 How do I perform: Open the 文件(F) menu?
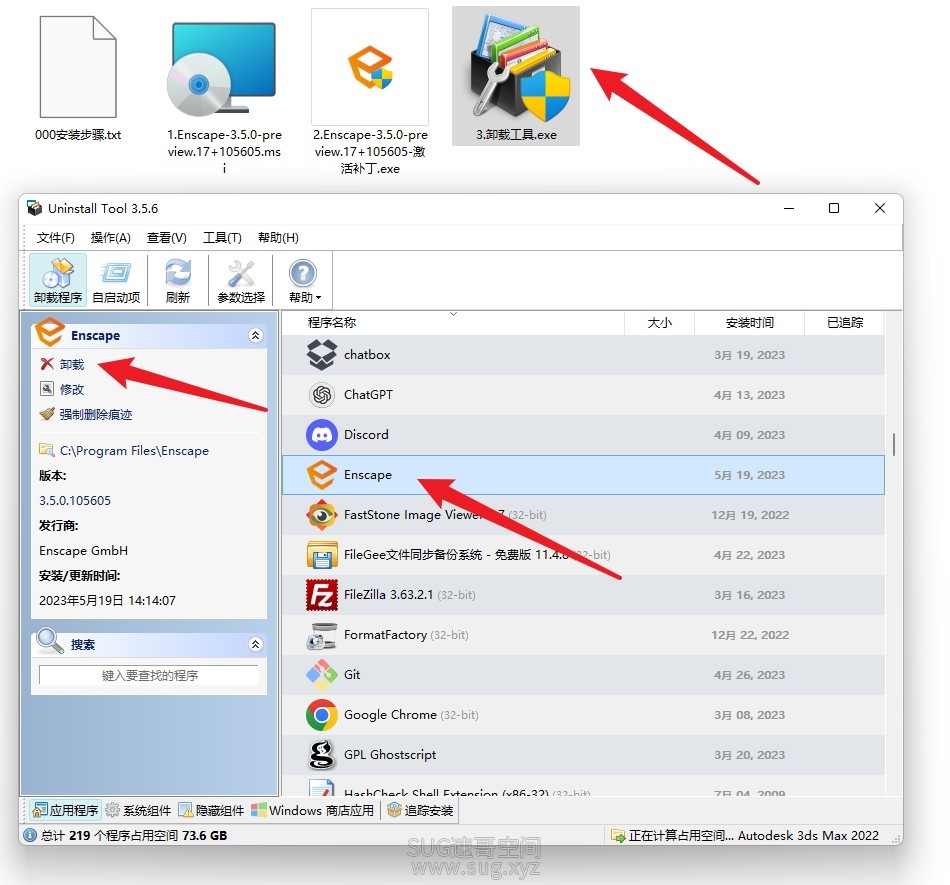[56, 237]
